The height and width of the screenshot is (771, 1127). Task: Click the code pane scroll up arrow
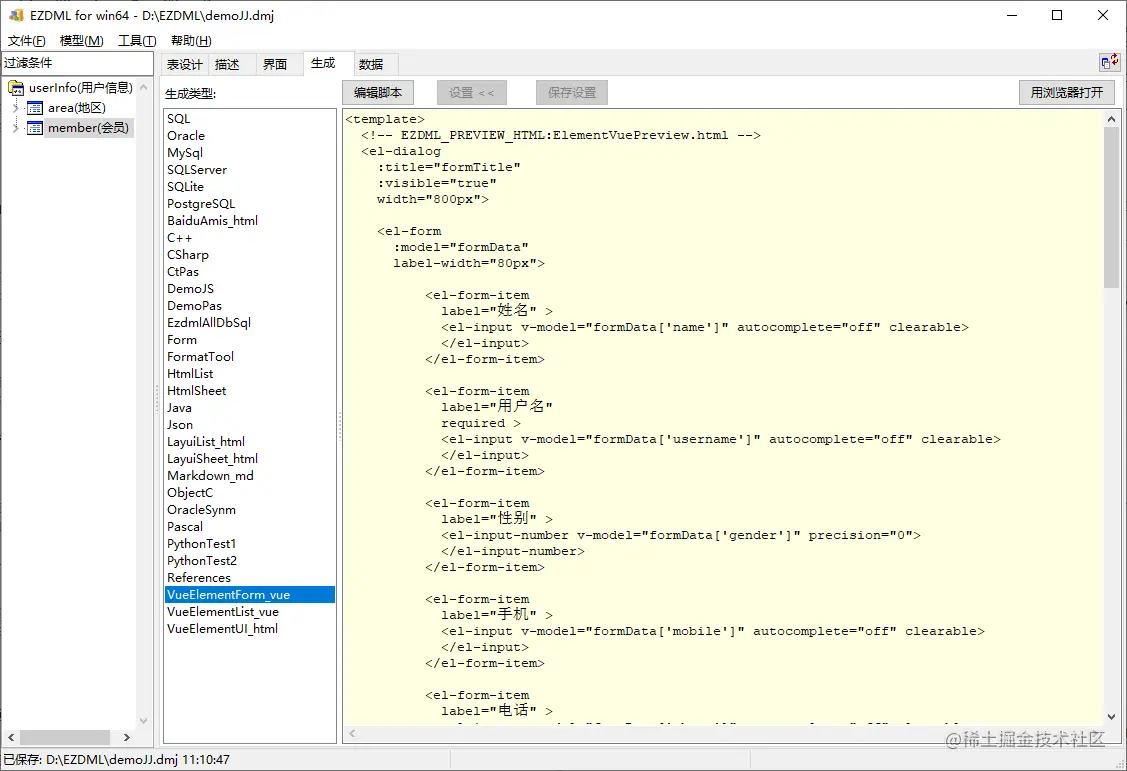tap(1111, 119)
